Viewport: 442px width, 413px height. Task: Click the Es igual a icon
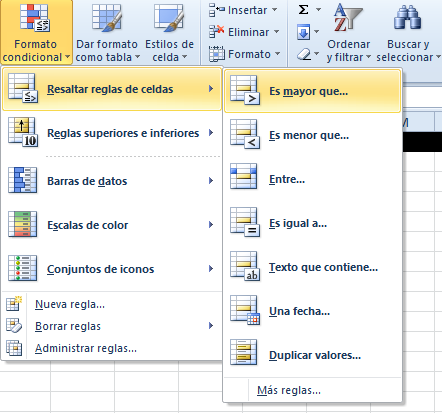tap(245, 222)
